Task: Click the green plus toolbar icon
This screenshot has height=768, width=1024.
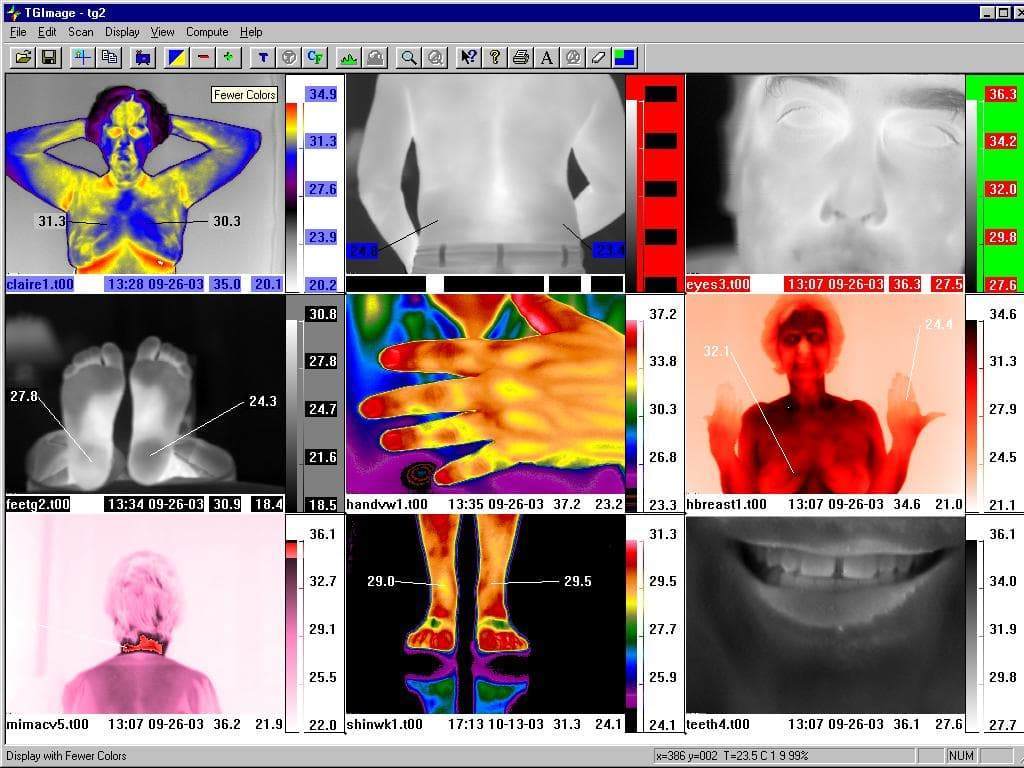Action: pyautogui.click(x=229, y=57)
